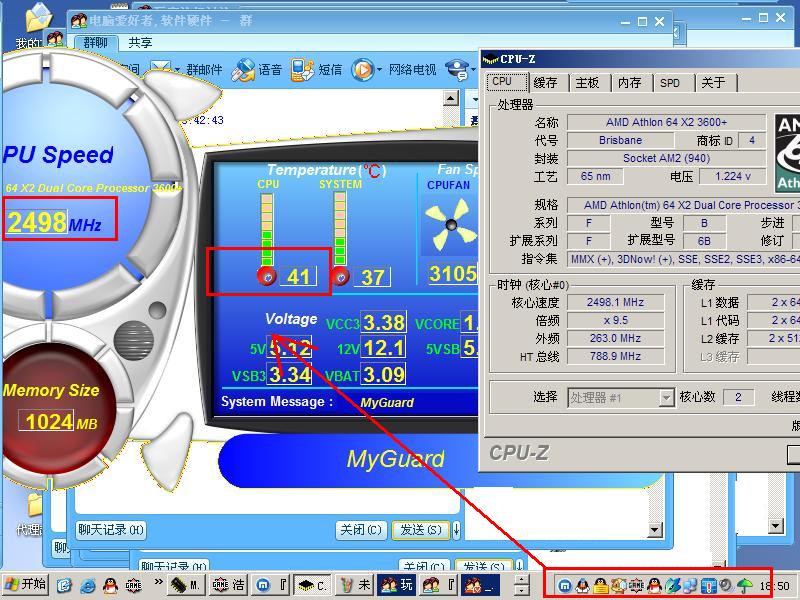Screen dimensions: 800x600
Task: Click the 语音 voice chat icon
Action: (x=242, y=70)
